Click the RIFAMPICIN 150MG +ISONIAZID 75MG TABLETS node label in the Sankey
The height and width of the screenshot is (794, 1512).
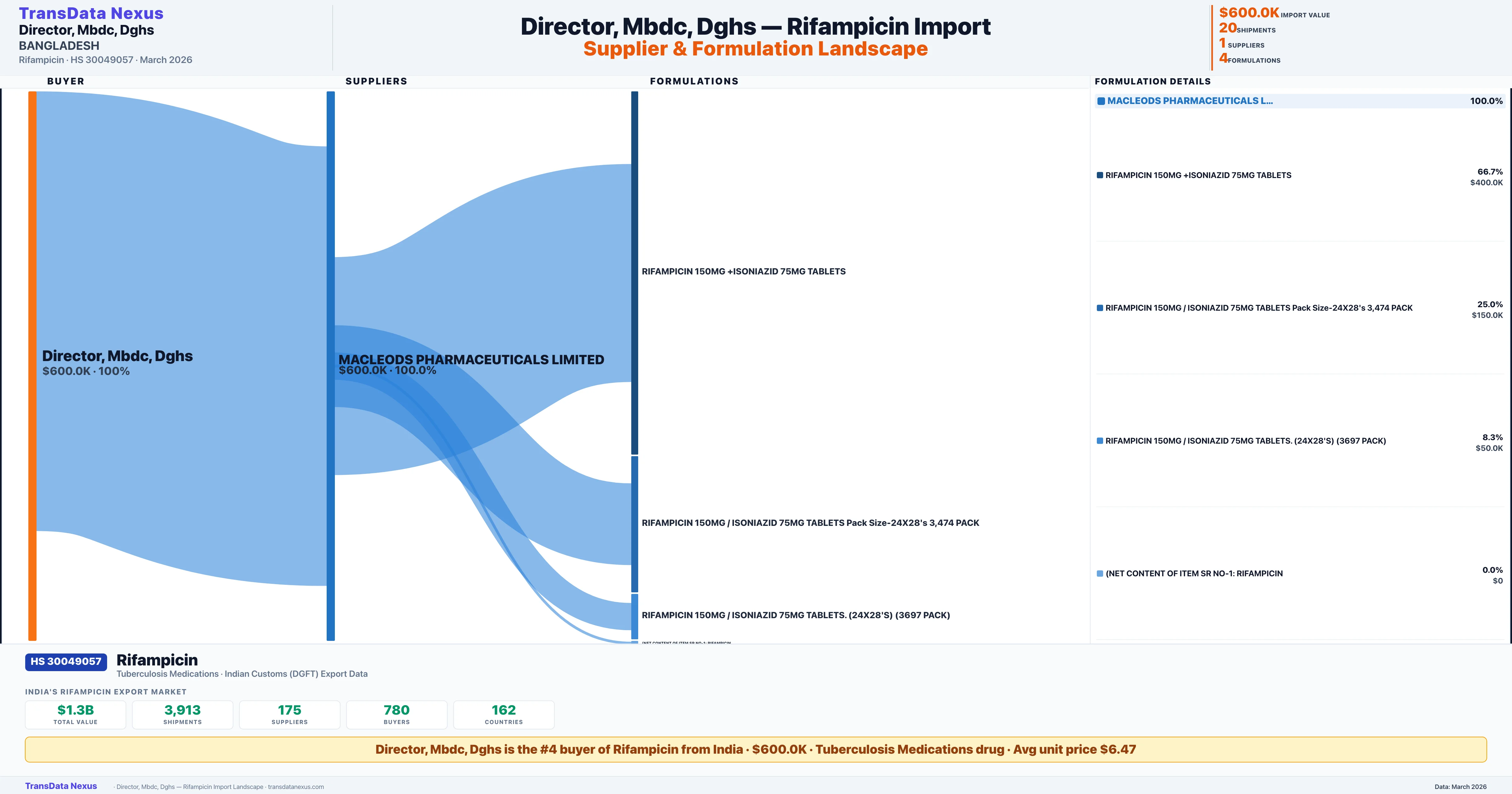coord(743,271)
